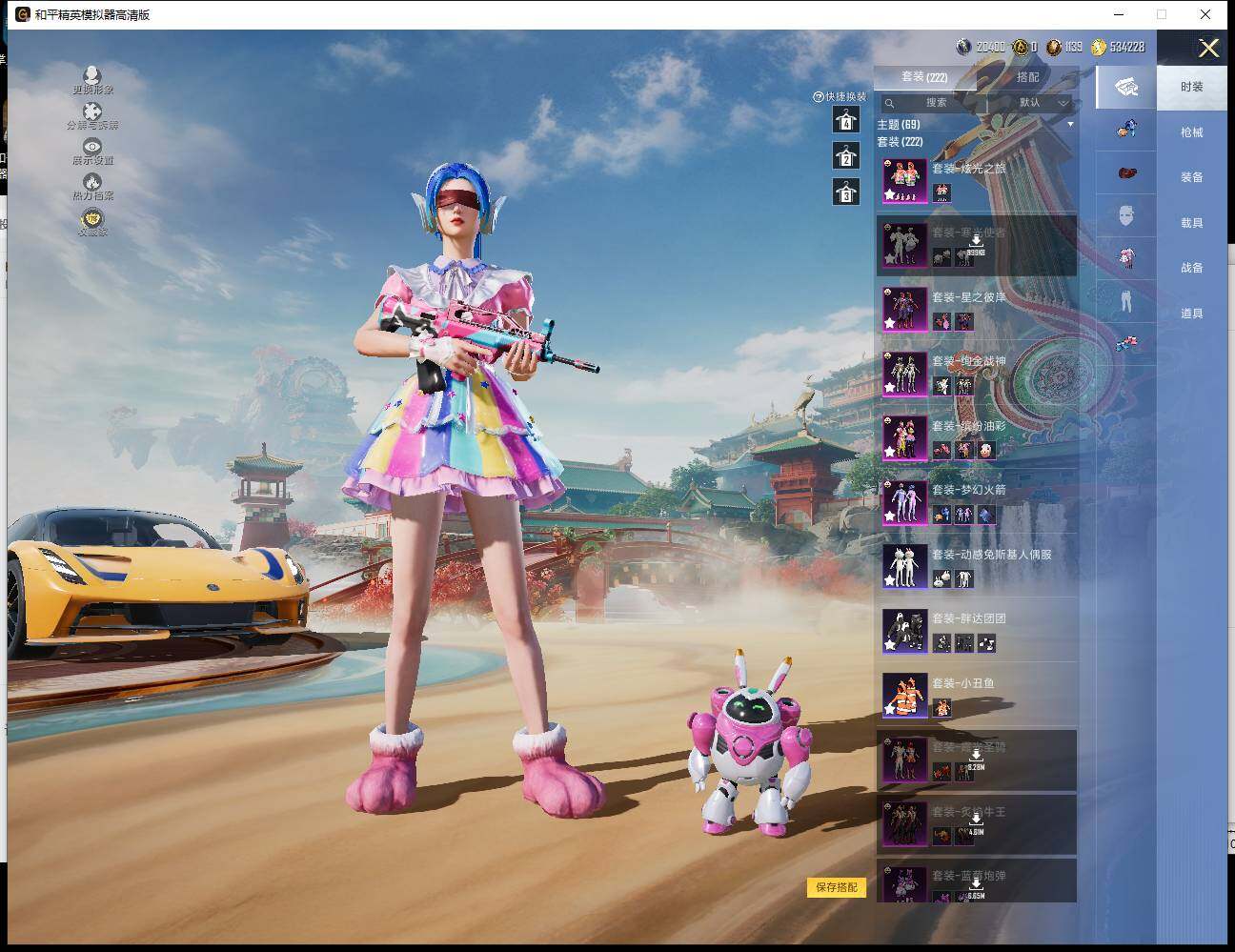Click the 搜索 search field

pos(934,103)
